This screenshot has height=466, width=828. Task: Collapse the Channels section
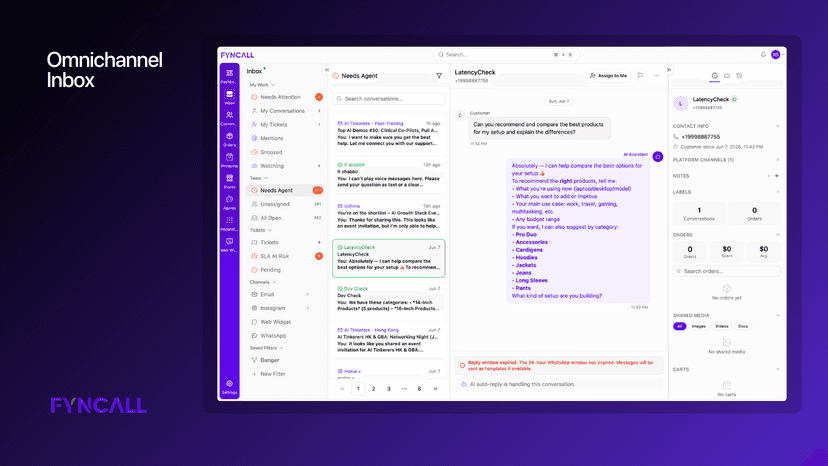click(x=263, y=282)
